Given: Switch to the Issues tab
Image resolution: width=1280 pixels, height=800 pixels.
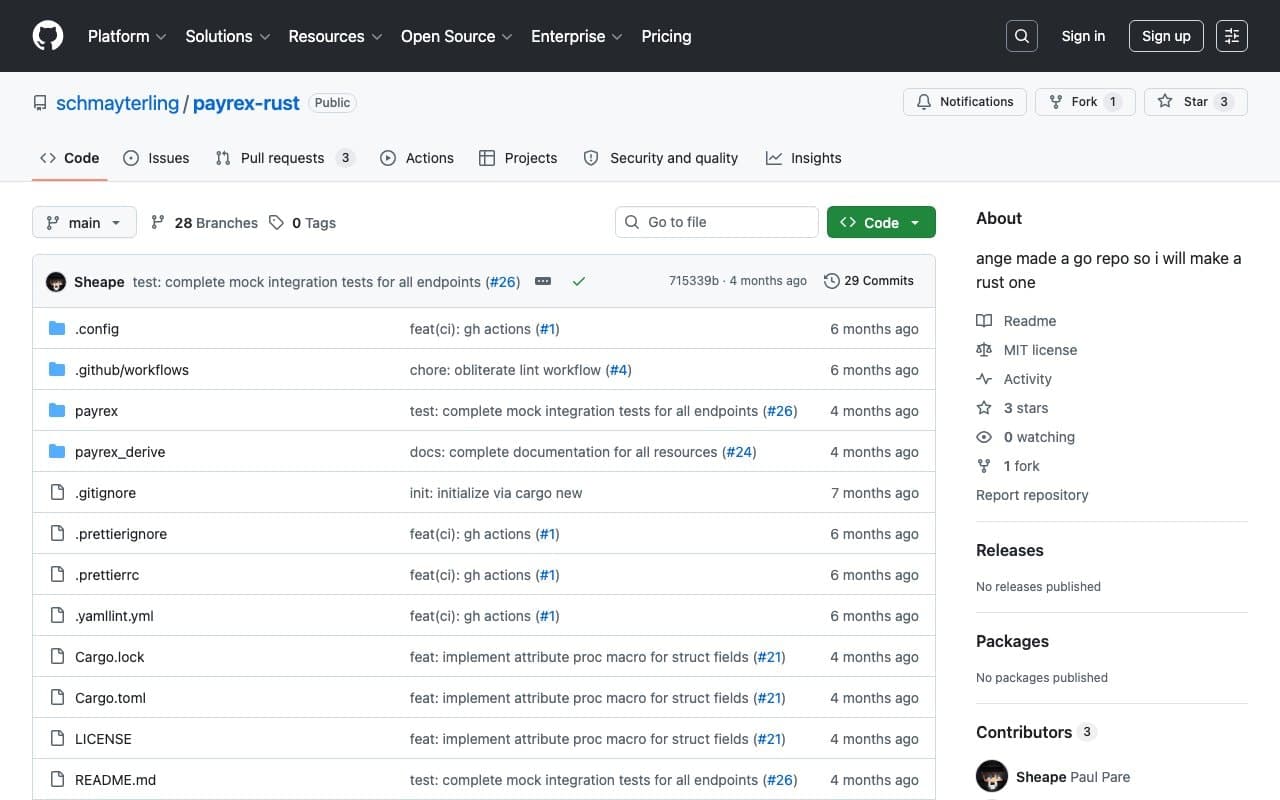Looking at the screenshot, I should coord(156,158).
